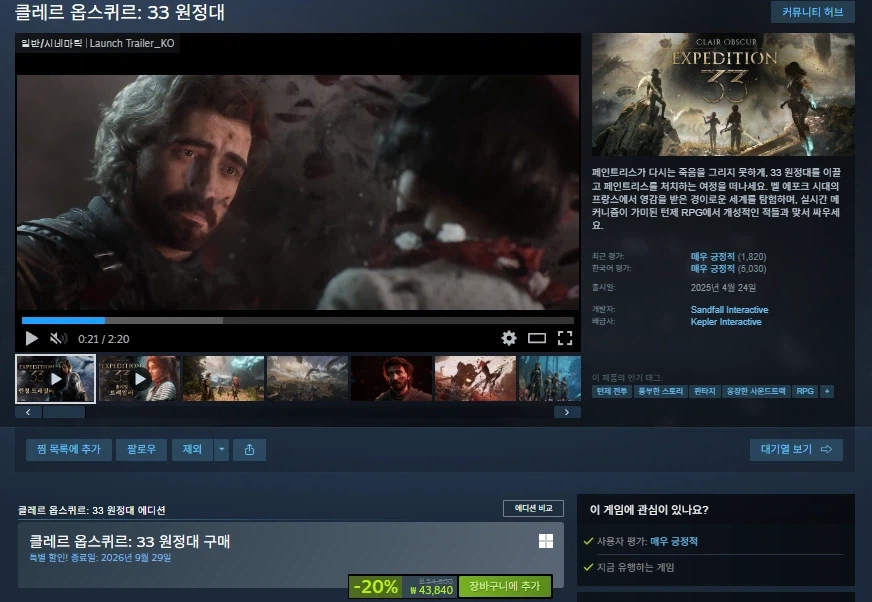This screenshot has width=872, height=602.
Task: Open publisher Kepler Interactive link
Action: (x=726, y=322)
